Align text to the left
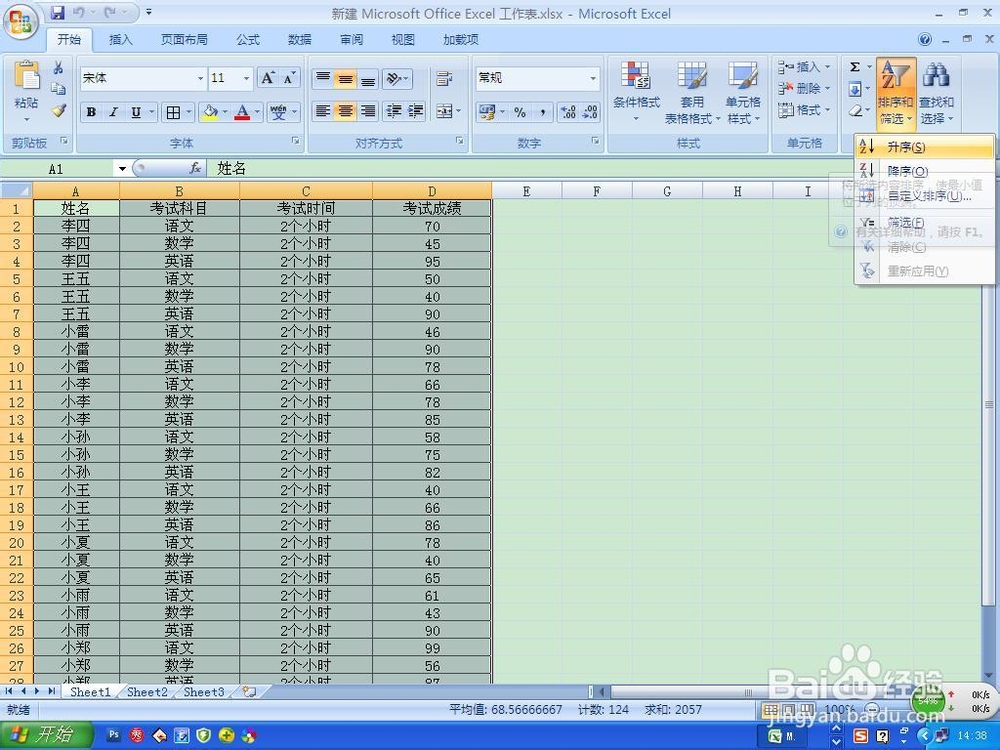The height and width of the screenshot is (750, 1000). [323, 112]
